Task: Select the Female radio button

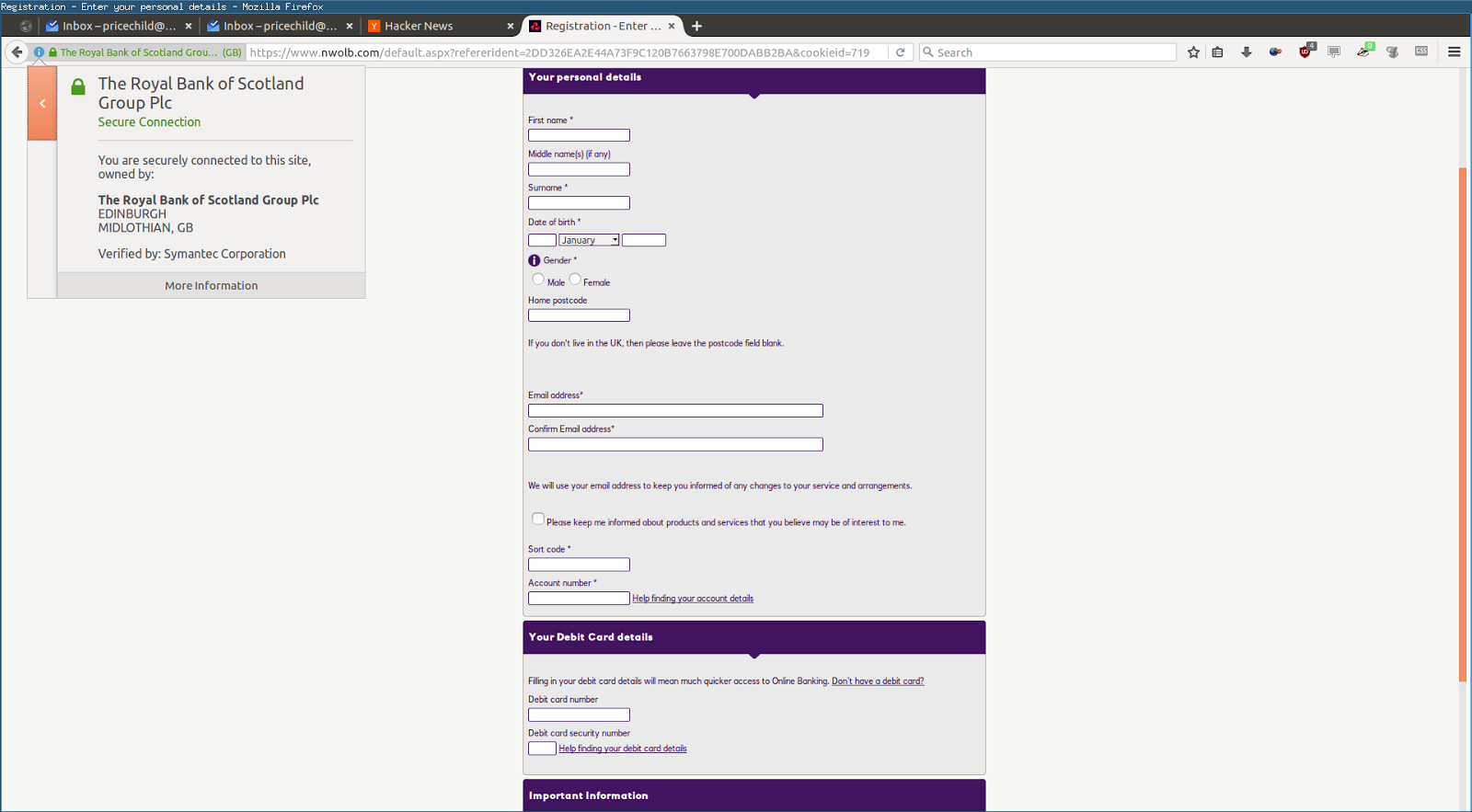Action: 575,279
